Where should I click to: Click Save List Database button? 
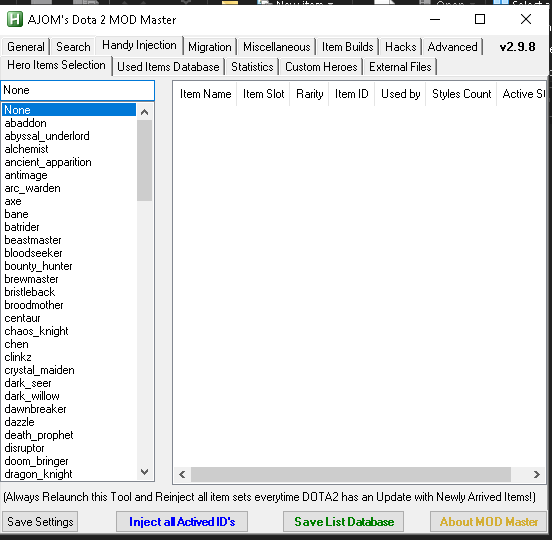pos(344,521)
